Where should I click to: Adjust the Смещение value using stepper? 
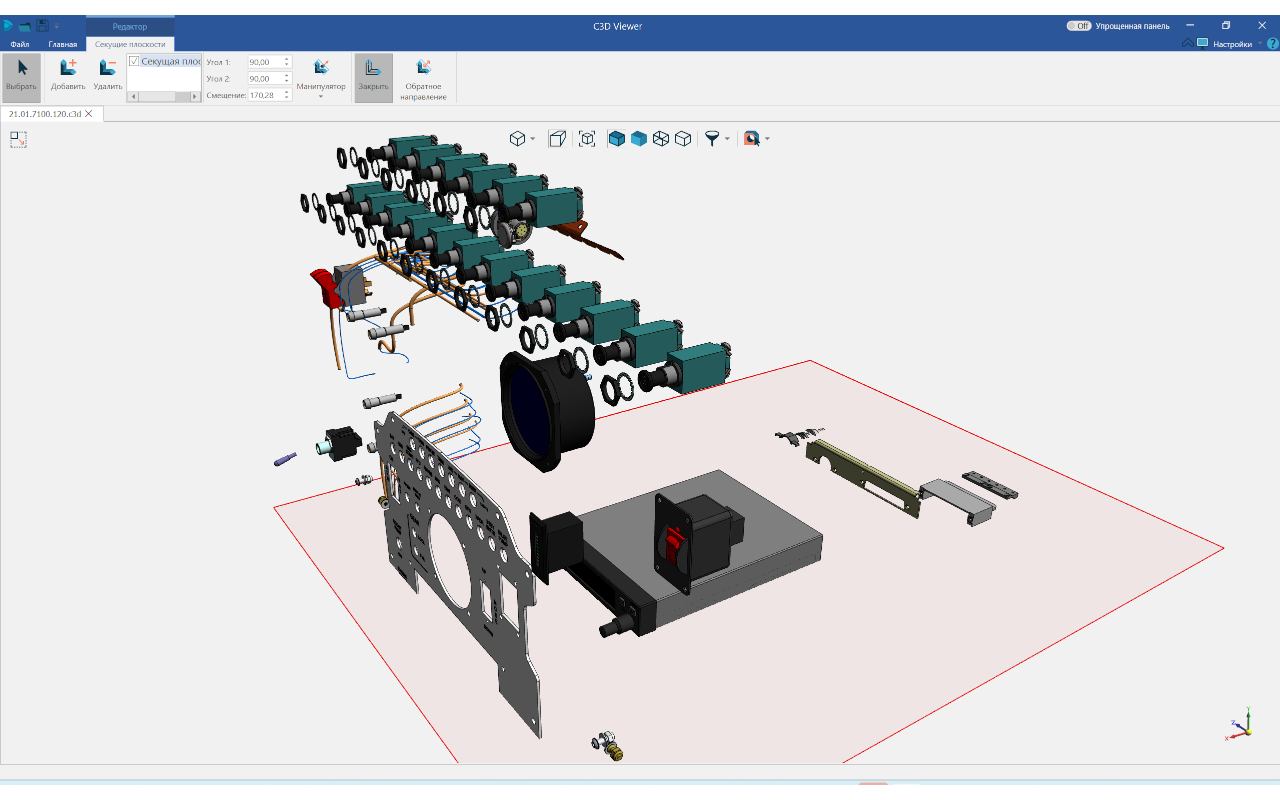(x=287, y=95)
